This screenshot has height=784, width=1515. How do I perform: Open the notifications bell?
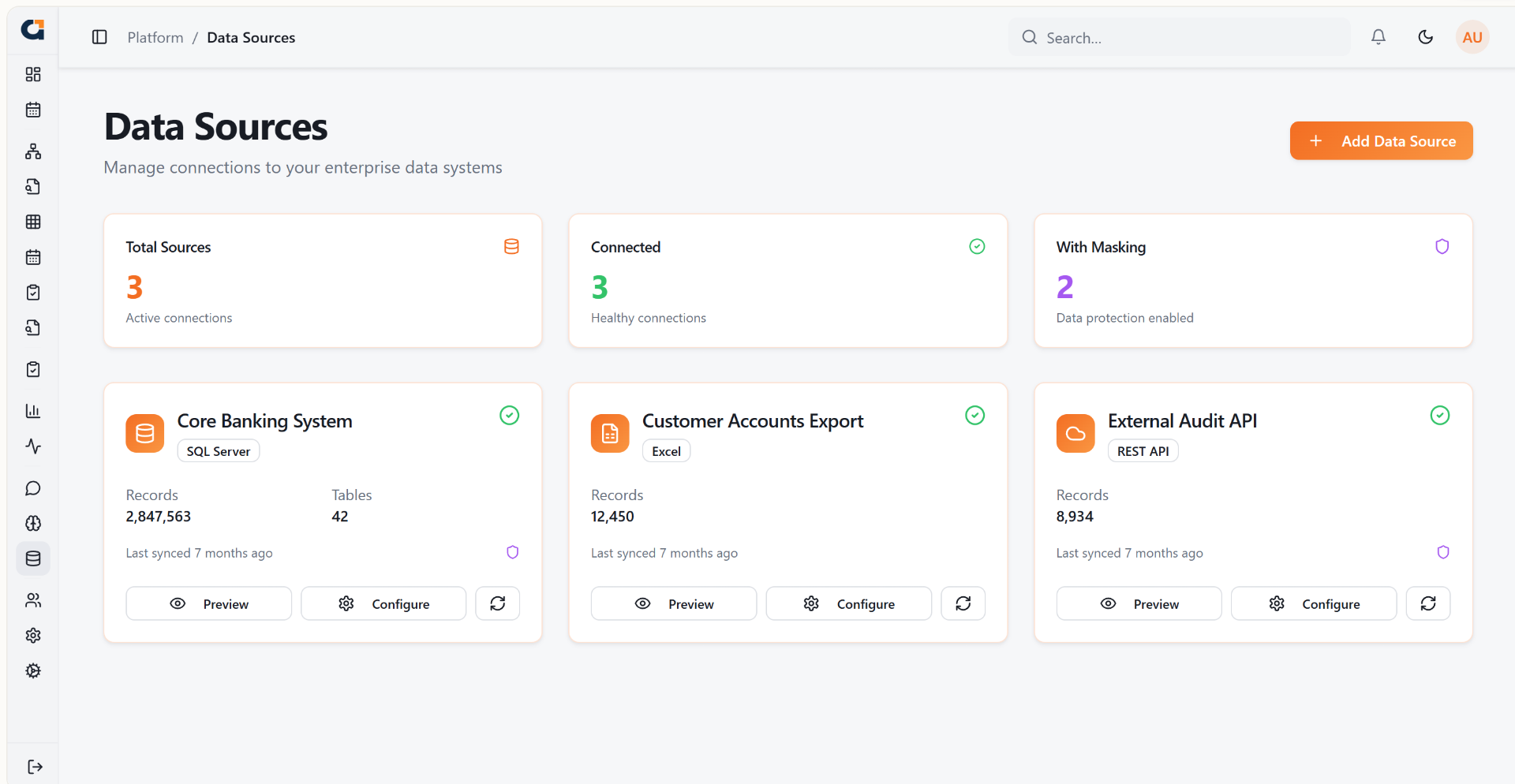click(x=1378, y=37)
